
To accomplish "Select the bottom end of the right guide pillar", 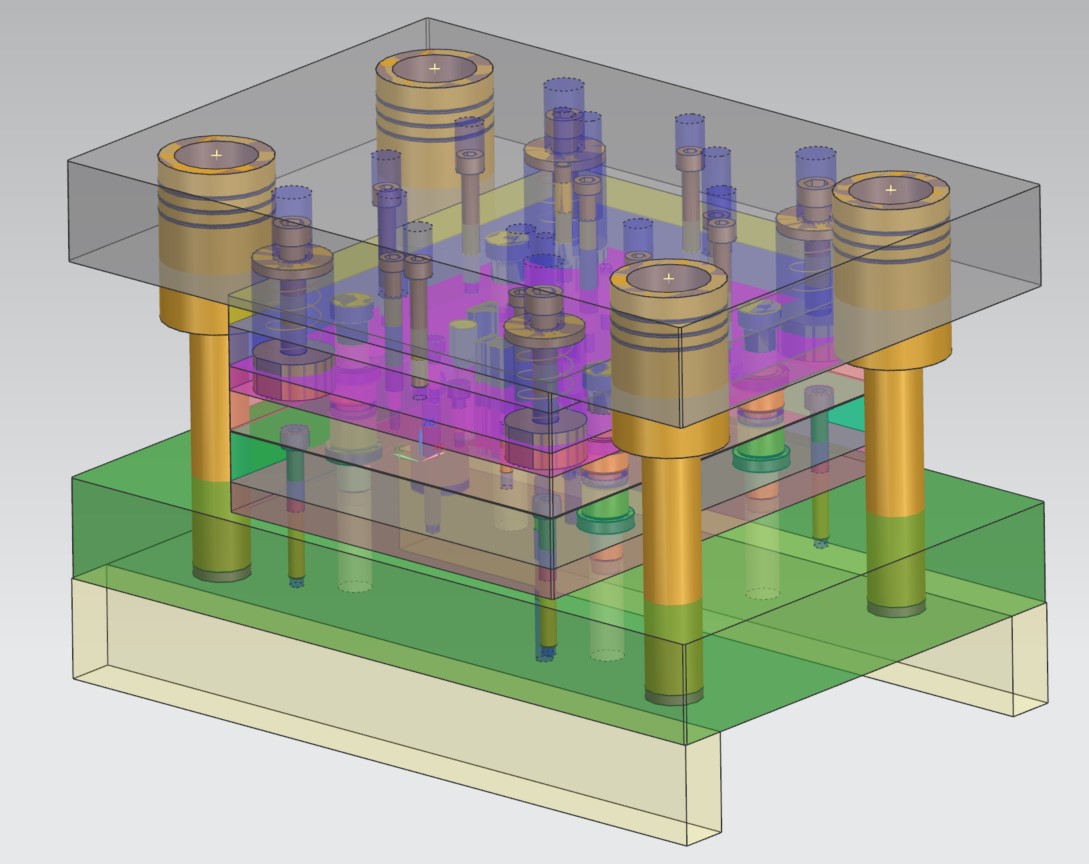I will click(x=895, y=607).
